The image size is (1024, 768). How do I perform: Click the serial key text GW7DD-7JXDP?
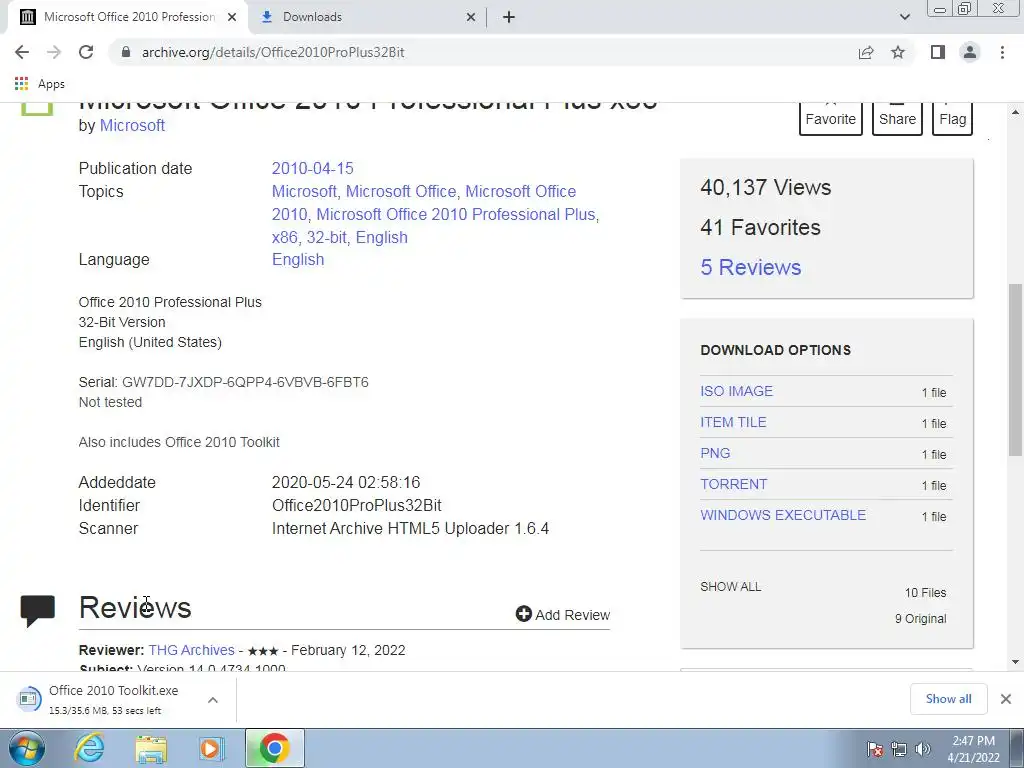245,382
